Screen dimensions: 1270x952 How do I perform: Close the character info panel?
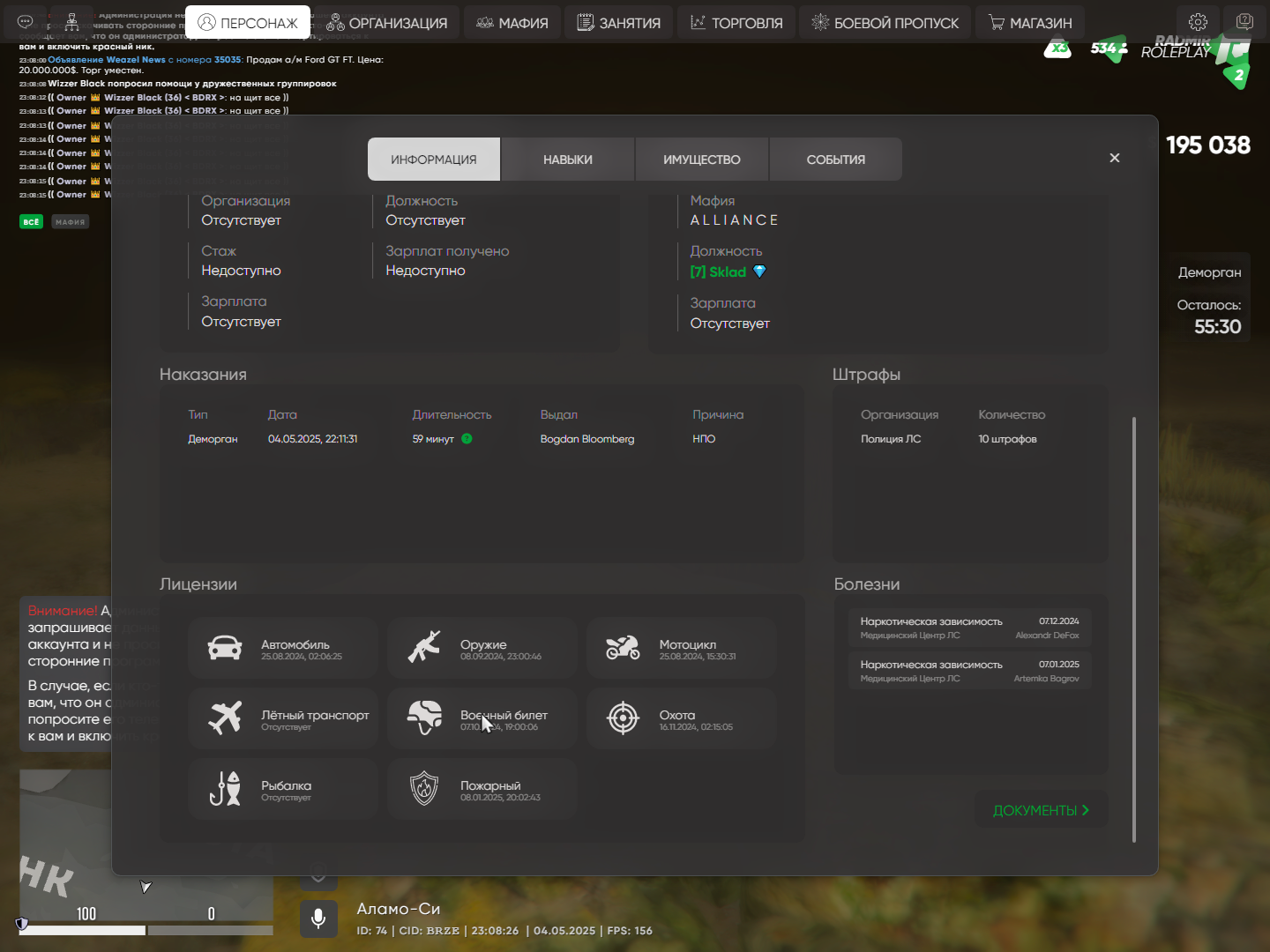(1115, 158)
